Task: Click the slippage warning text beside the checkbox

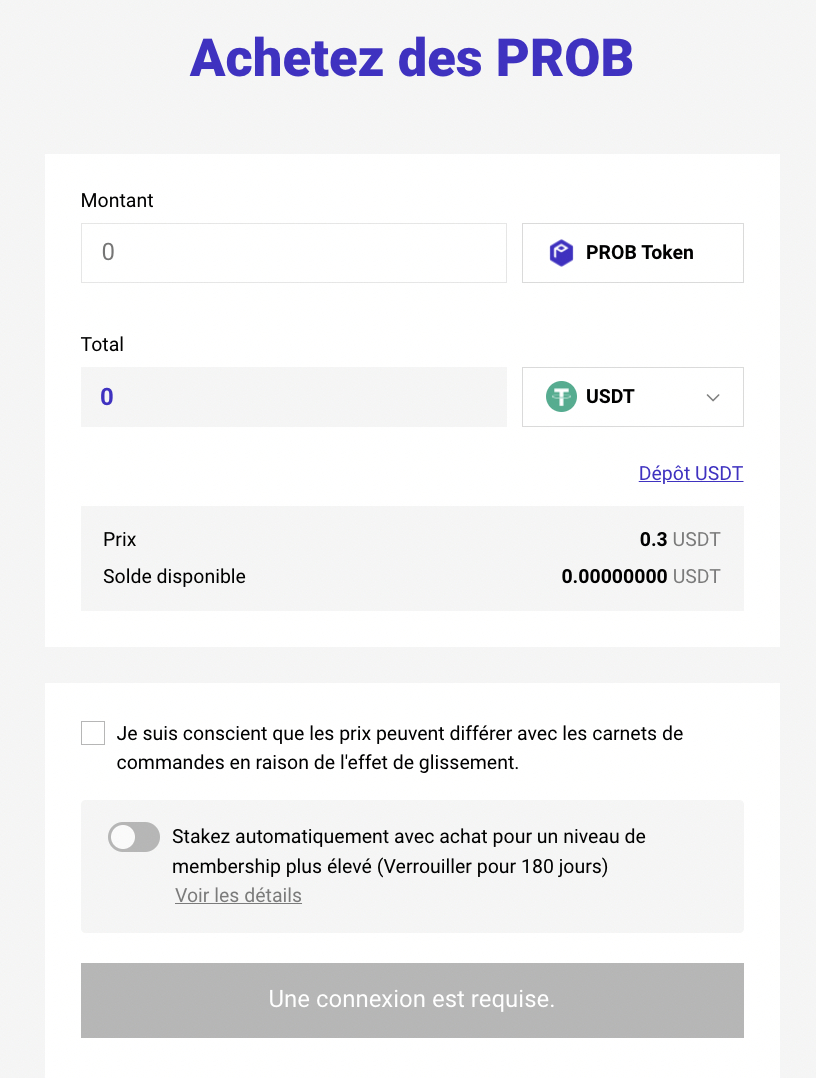Action: pos(400,748)
